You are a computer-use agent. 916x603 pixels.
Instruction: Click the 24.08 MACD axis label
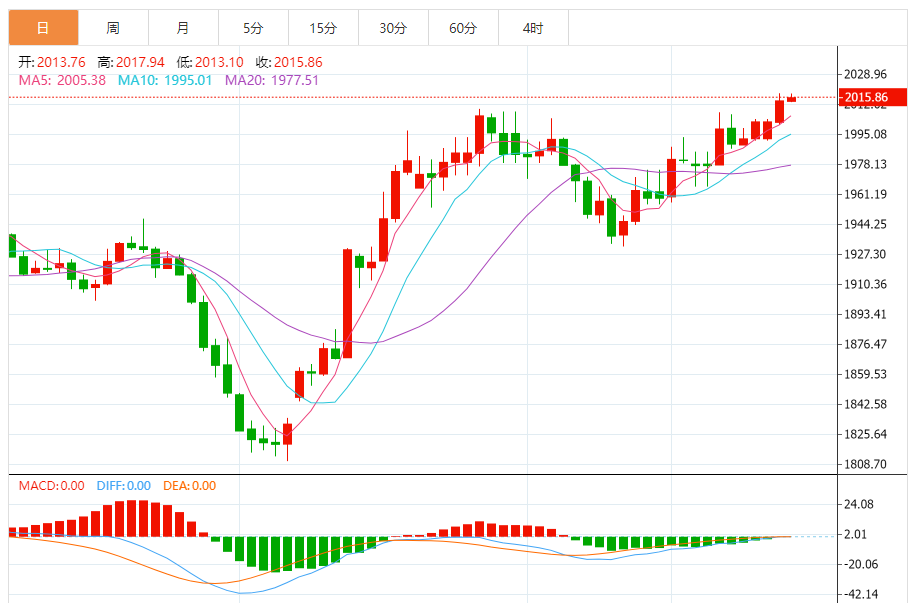[x=859, y=504]
